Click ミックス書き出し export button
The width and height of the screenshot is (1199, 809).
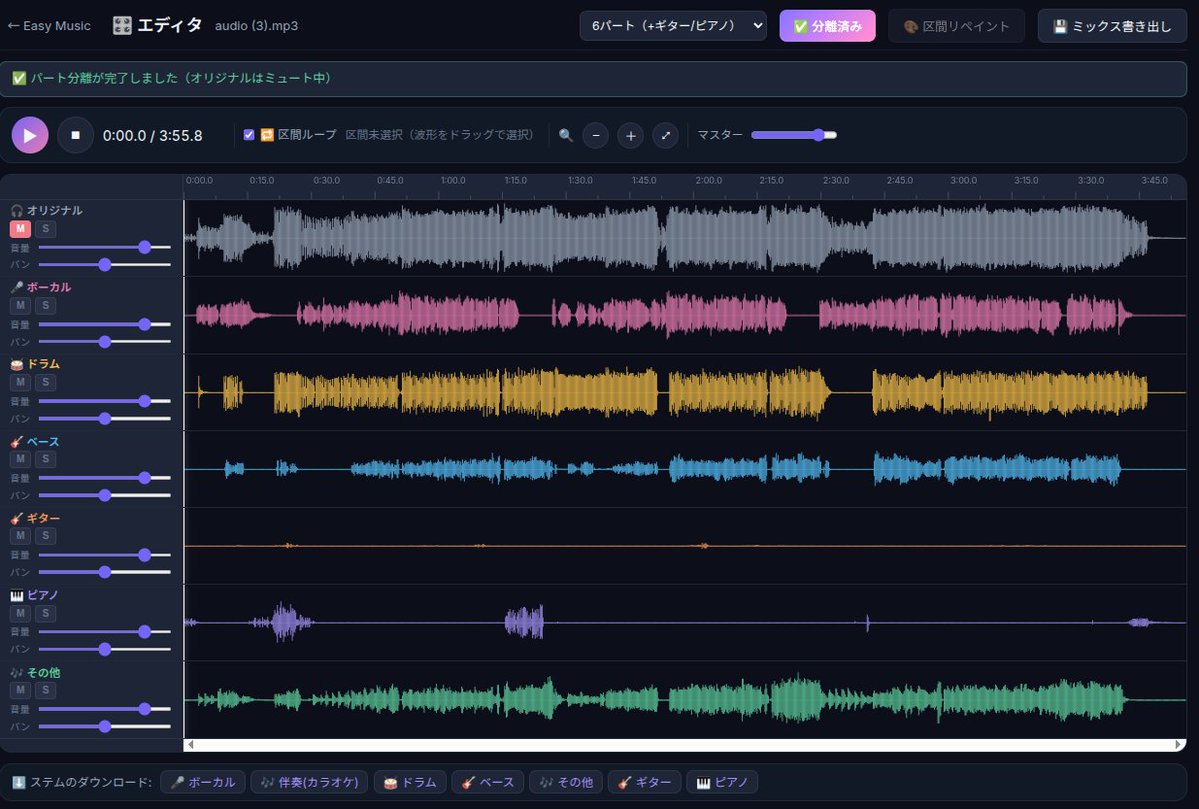click(x=1112, y=26)
